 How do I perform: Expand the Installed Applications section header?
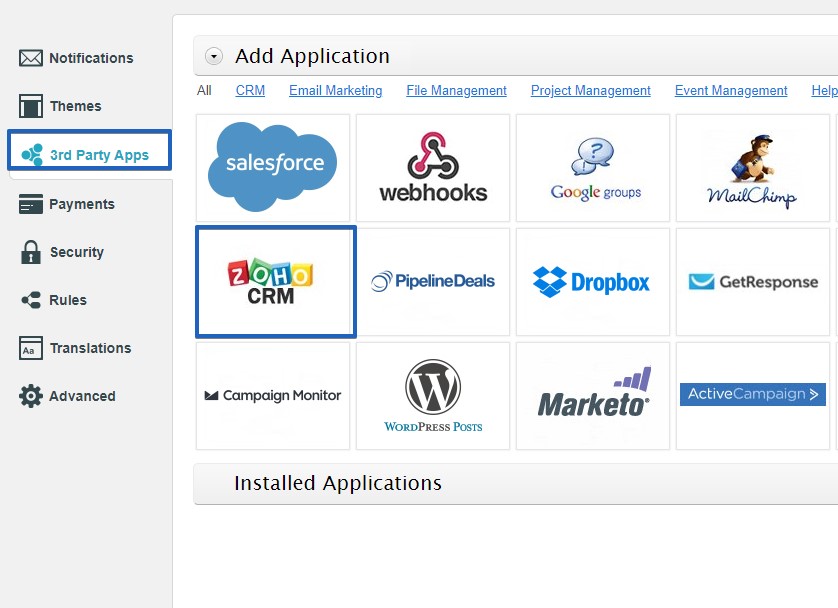(516, 484)
